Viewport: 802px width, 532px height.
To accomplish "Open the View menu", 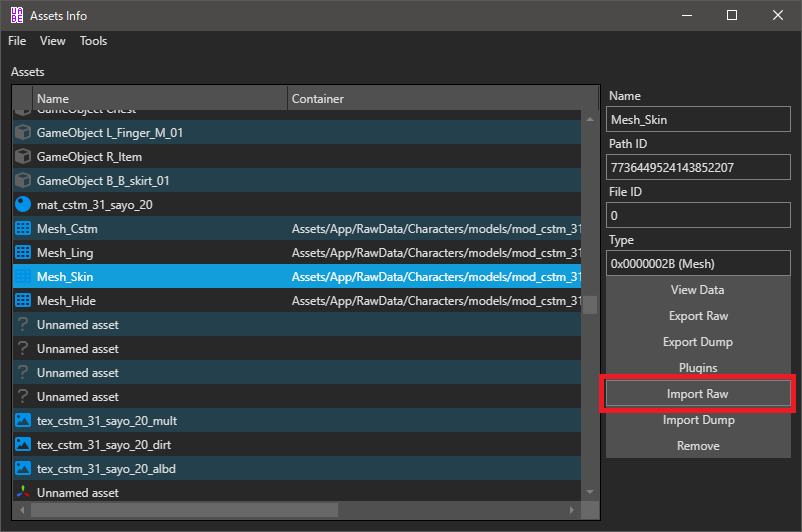I will 53,41.
